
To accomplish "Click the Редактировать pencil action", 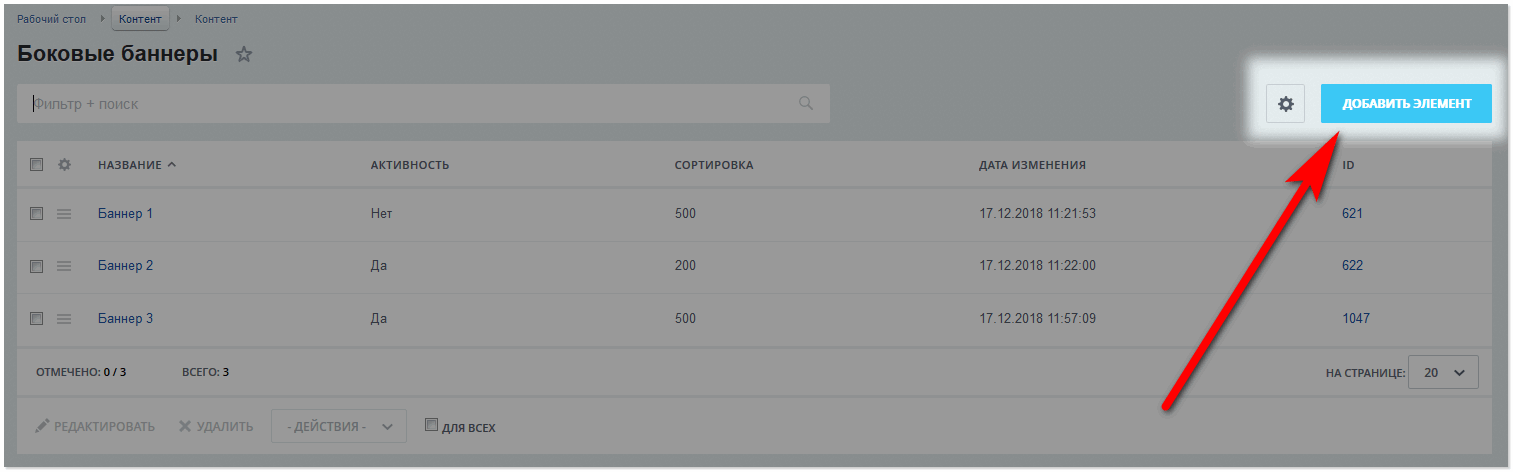I will (x=95, y=427).
